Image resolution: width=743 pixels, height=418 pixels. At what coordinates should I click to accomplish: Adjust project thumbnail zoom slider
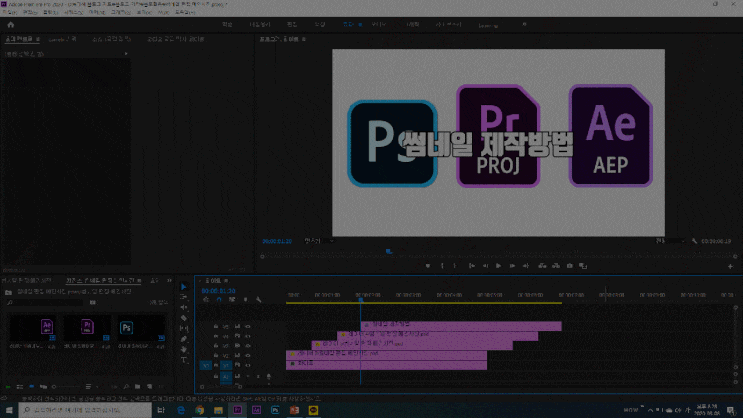click(65, 387)
